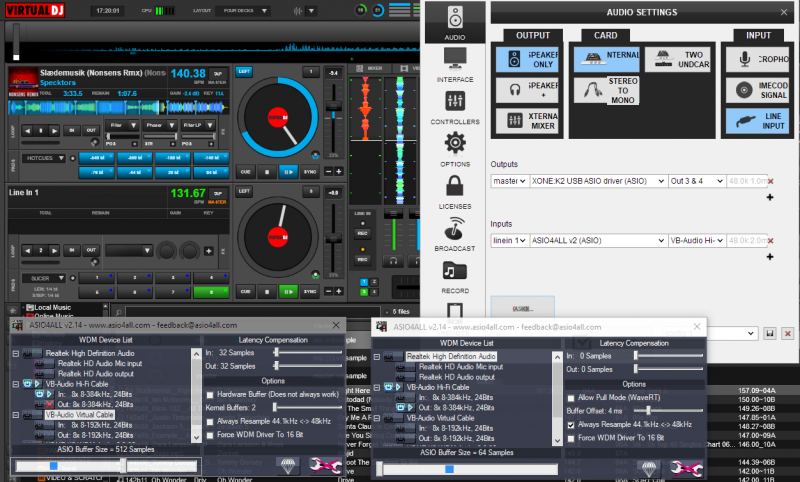800x482 pixels.
Task: Click CUE on the top deck
Action: pyautogui.click(x=245, y=172)
